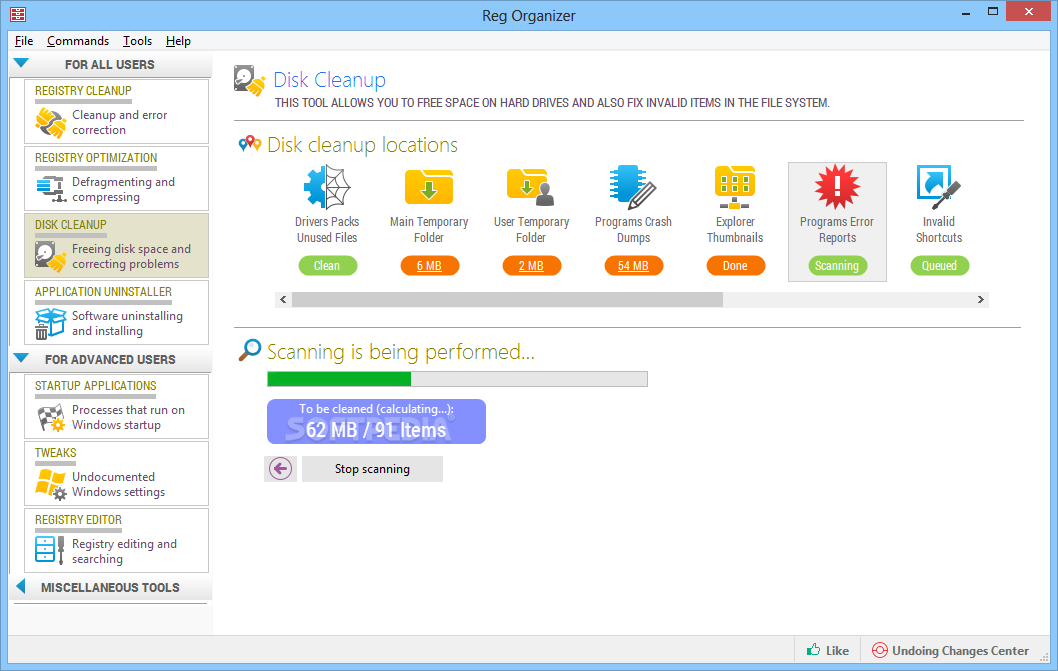Select the Tweaks heading in sidebar
Viewport: 1058px width, 671px height.
click(x=55, y=452)
